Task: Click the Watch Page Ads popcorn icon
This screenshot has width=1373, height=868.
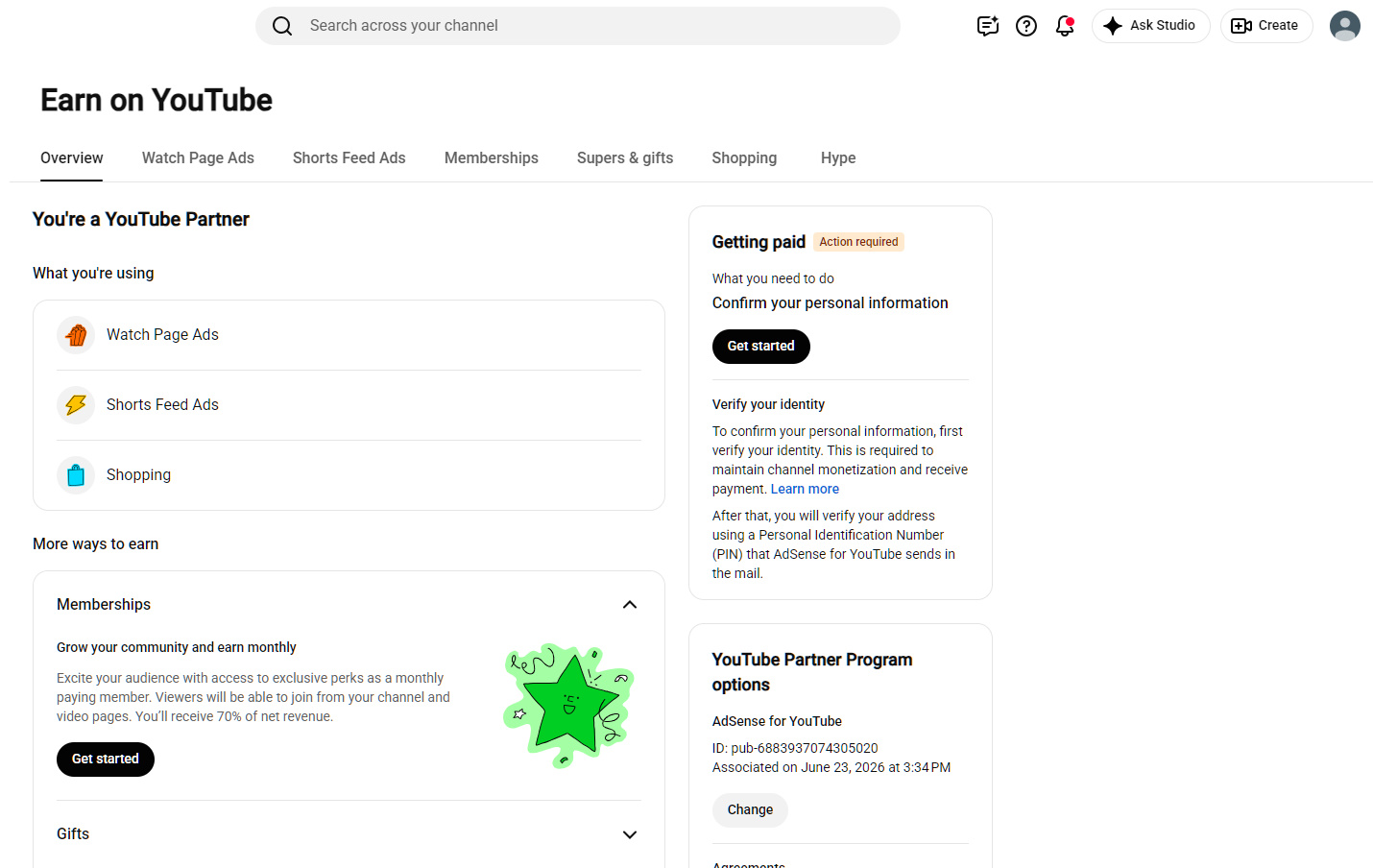Action: 76,335
